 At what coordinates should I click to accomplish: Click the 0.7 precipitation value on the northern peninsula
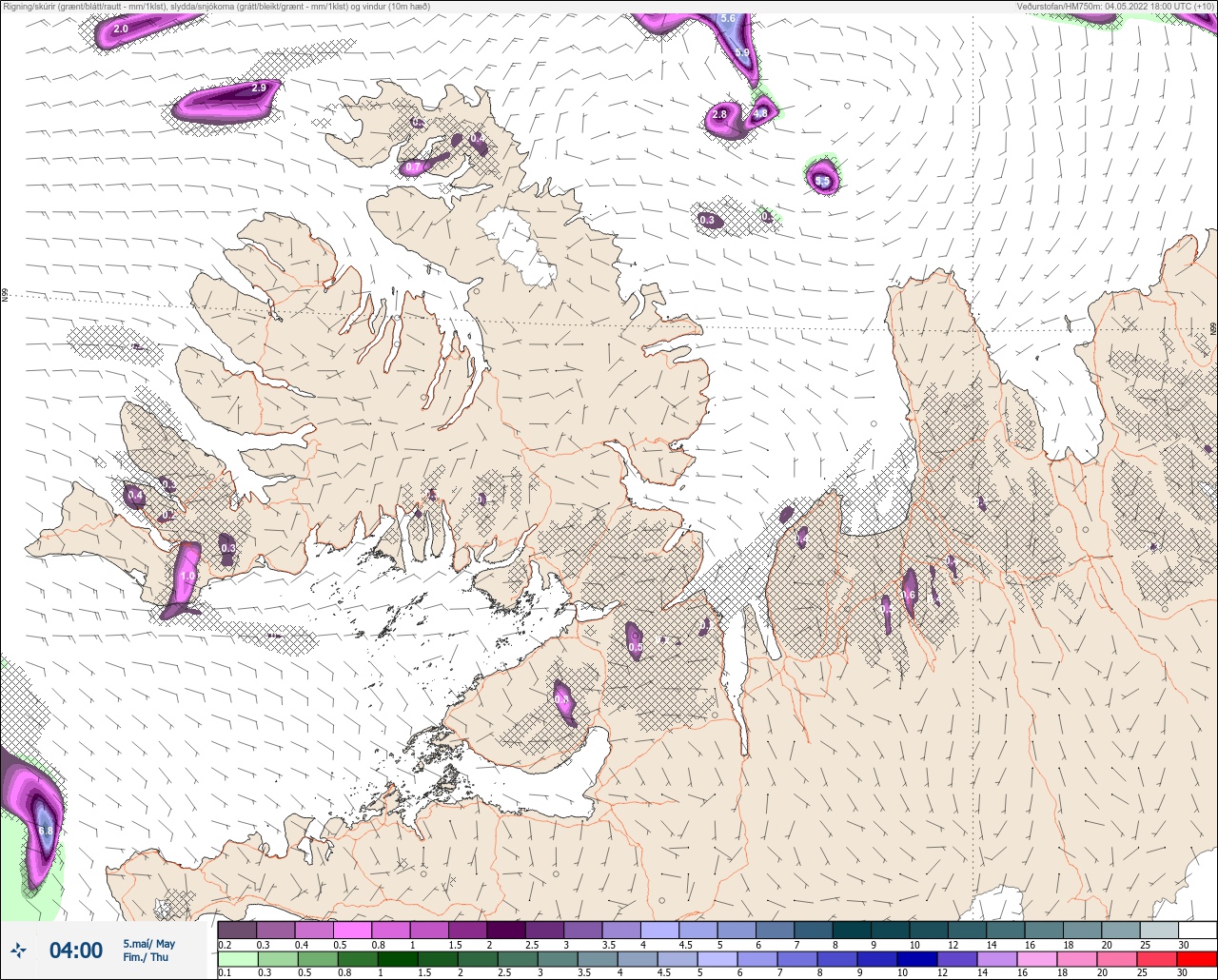[413, 167]
